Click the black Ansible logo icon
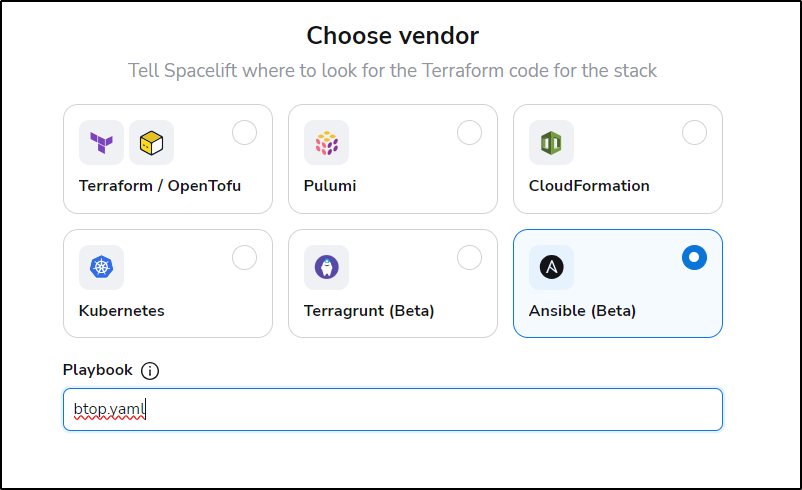The height and width of the screenshot is (490, 802). (551, 267)
